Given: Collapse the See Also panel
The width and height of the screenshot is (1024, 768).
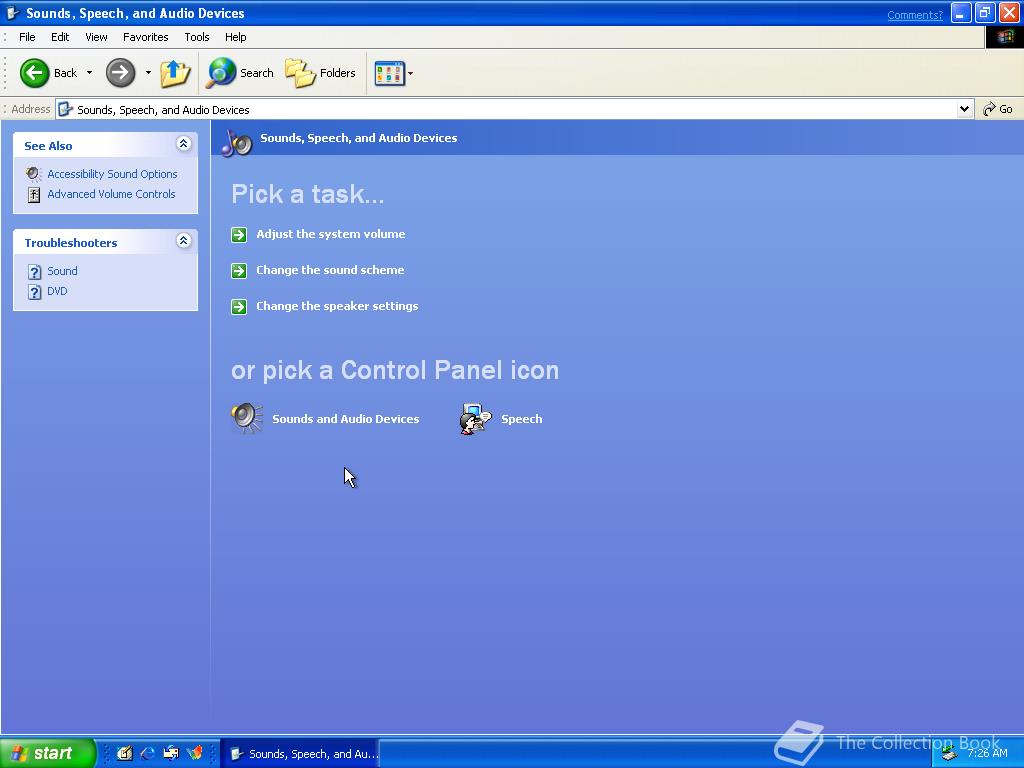Looking at the screenshot, I should coord(184,144).
